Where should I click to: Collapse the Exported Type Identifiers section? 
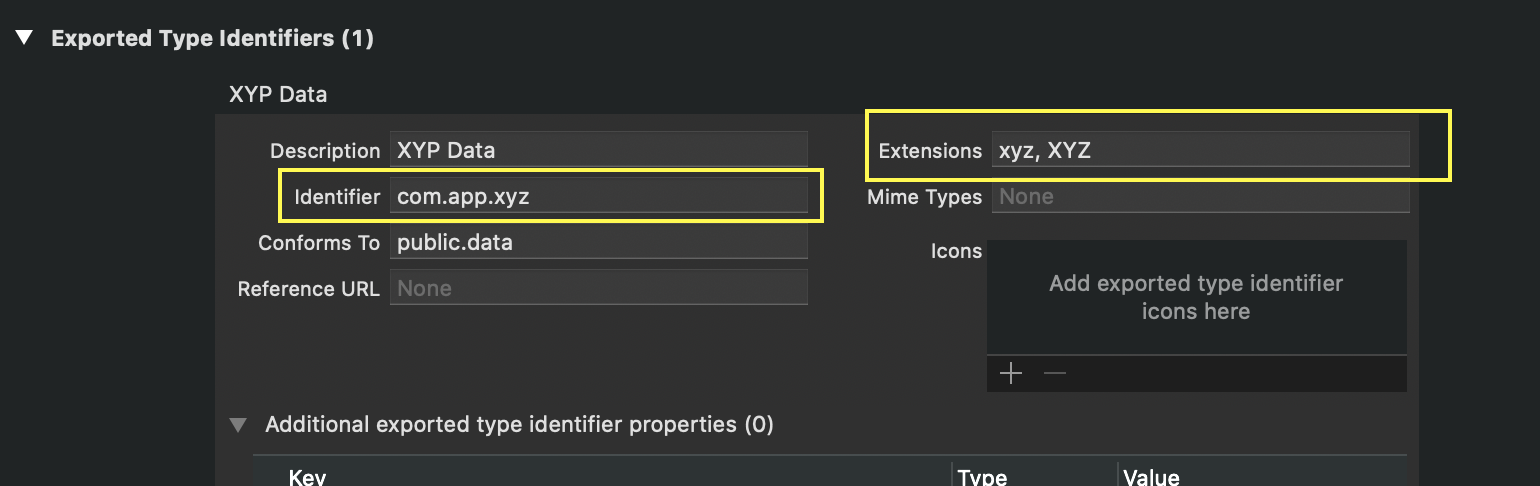25,38
